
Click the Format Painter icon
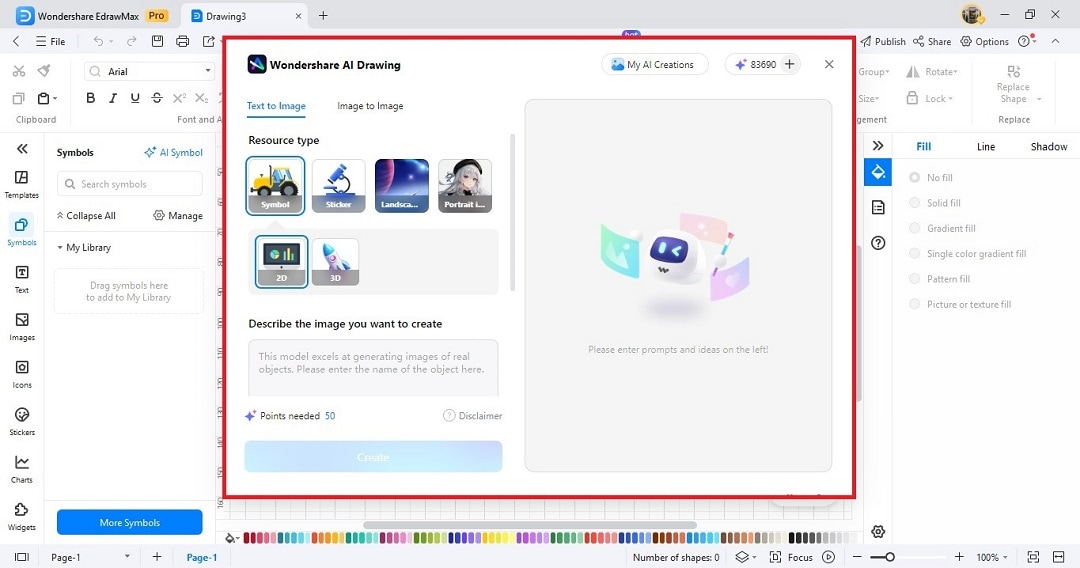(x=44, y=71)
